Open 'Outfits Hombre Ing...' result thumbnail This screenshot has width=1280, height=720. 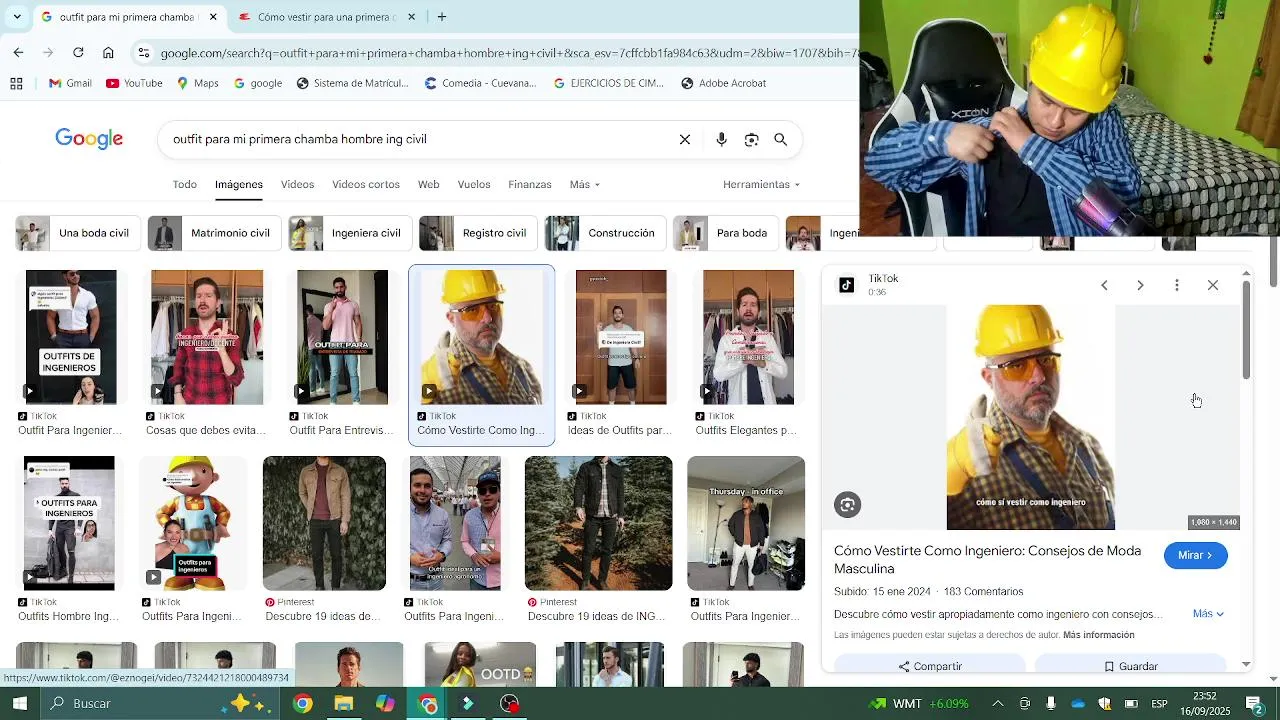click(x=69, y=523)
